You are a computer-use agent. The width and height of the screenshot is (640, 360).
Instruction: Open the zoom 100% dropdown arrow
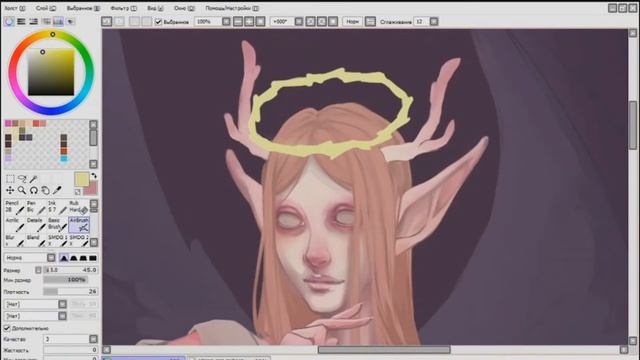point(226,22)
